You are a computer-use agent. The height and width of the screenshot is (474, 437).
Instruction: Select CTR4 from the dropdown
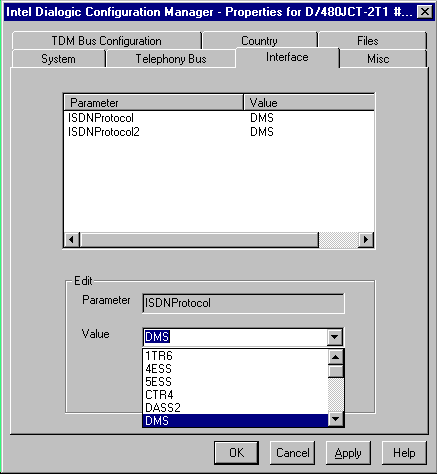(235, 395)
